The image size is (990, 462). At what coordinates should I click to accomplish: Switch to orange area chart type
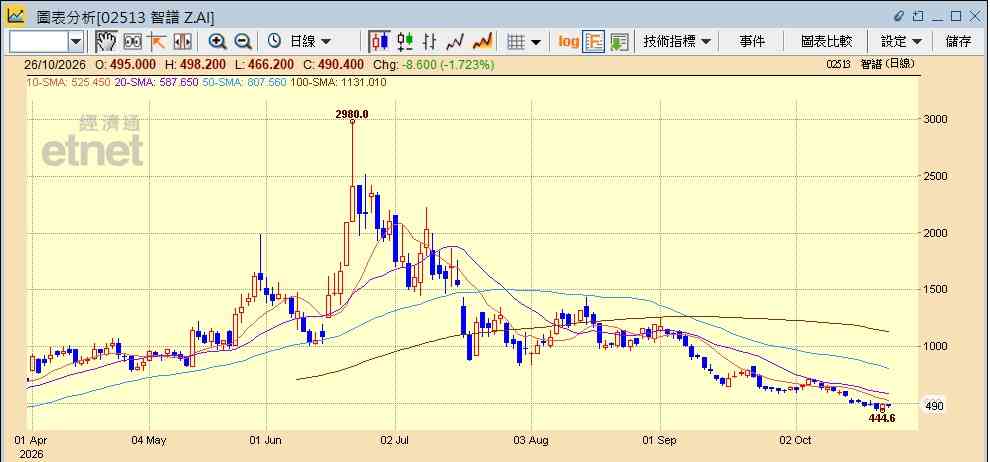[482, 42]
